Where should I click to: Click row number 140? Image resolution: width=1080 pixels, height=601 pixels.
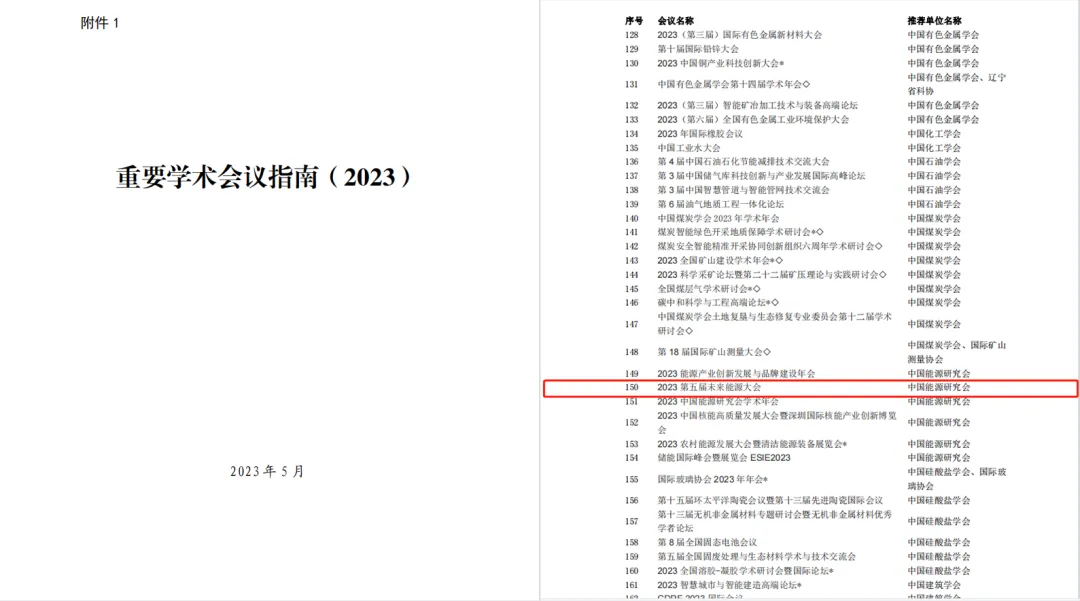[x=632, y=218]
